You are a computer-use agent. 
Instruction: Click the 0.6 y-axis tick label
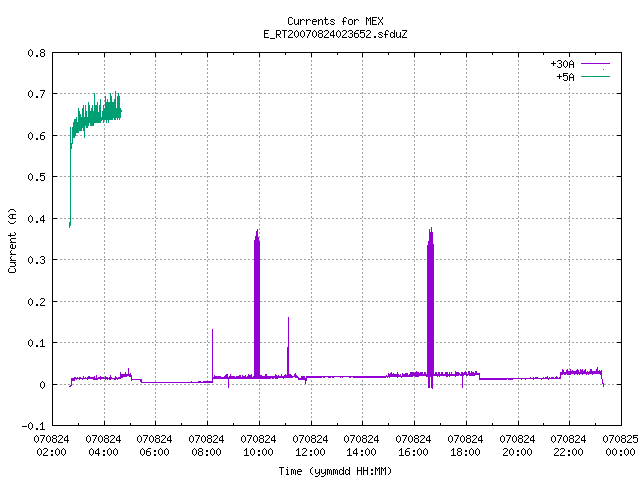(x=36, y=136)
